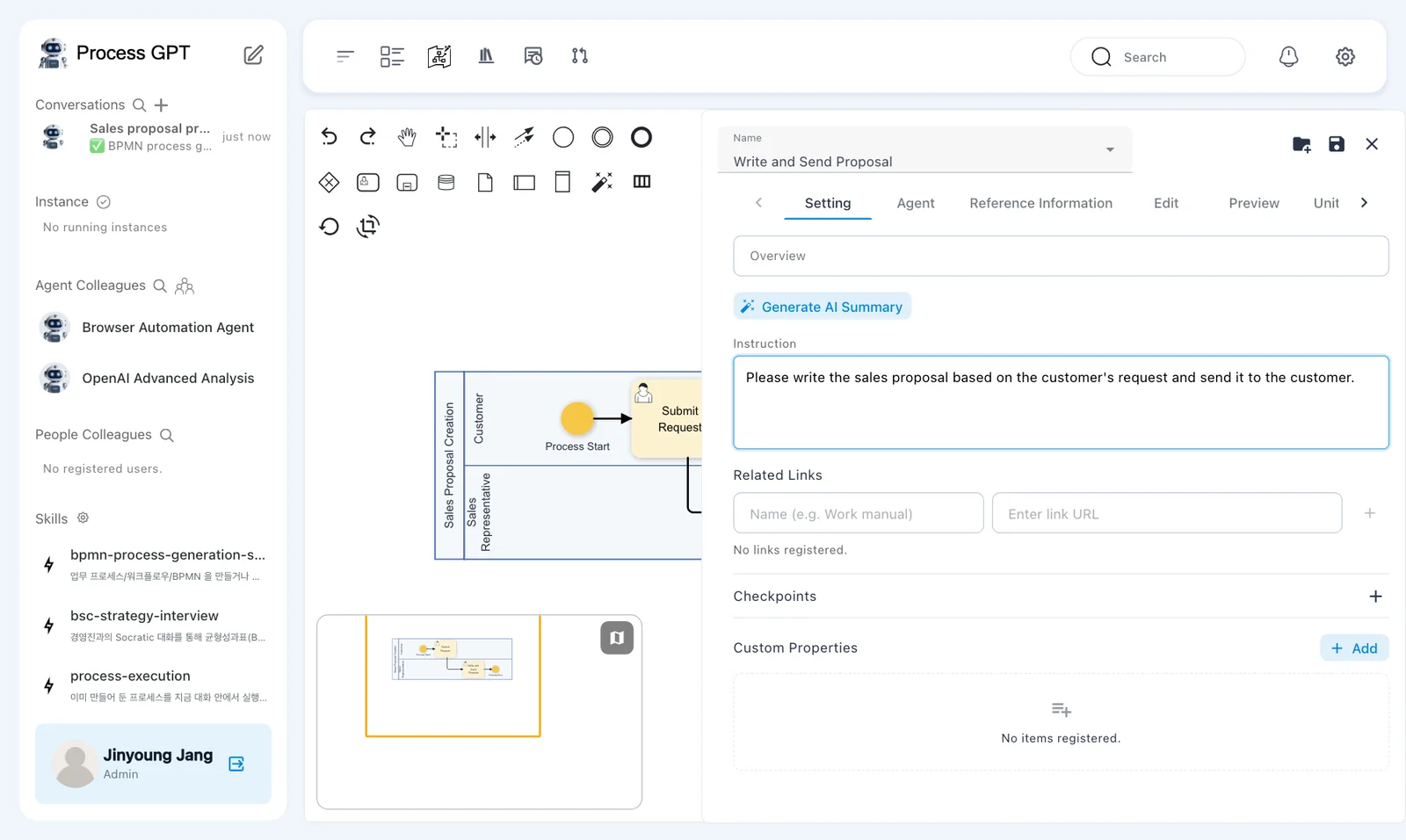Open notifications bell
The height and width of the screenshot is (840, 1406).
[x=1288, y=57]
